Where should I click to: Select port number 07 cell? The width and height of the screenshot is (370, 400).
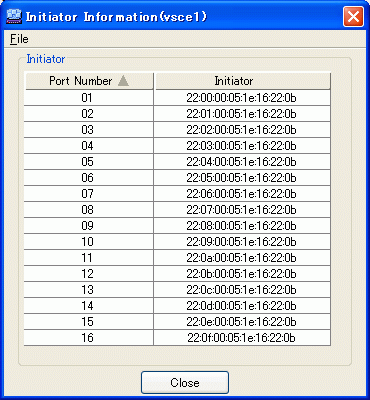pyautogui.click(x=89, y=194)
